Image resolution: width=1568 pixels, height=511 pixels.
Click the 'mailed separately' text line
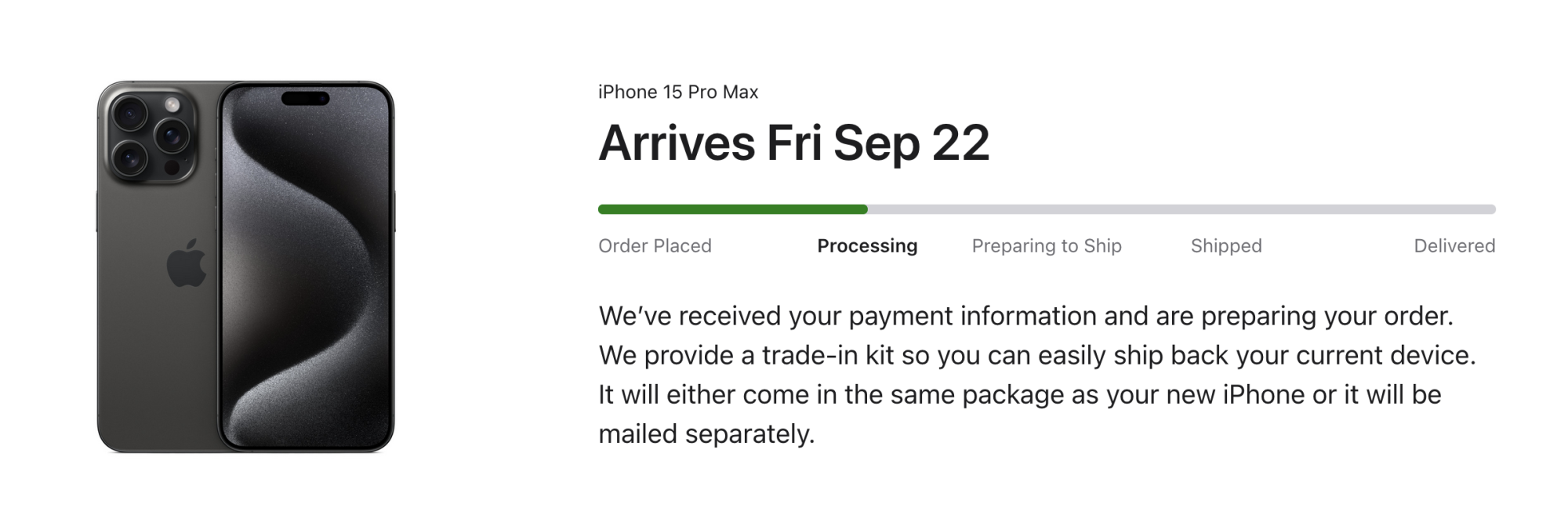[706, 433]
